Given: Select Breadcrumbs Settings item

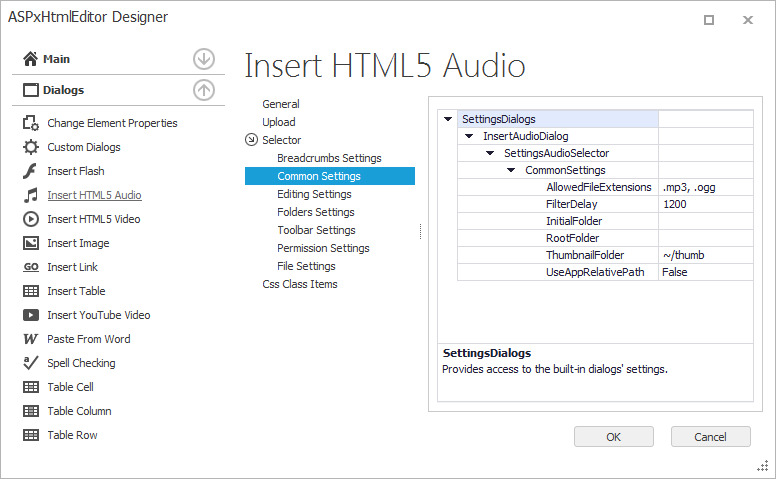Looking at the screenshot, I should pyautogui.click(x=329, y=158).
